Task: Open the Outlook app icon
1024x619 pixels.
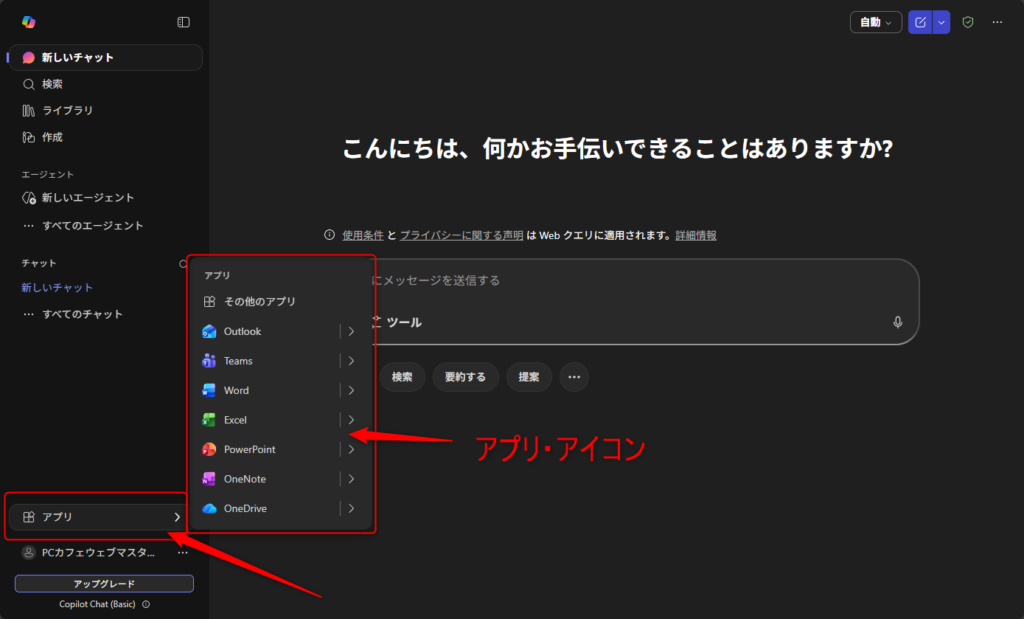Action: [209, 331]
